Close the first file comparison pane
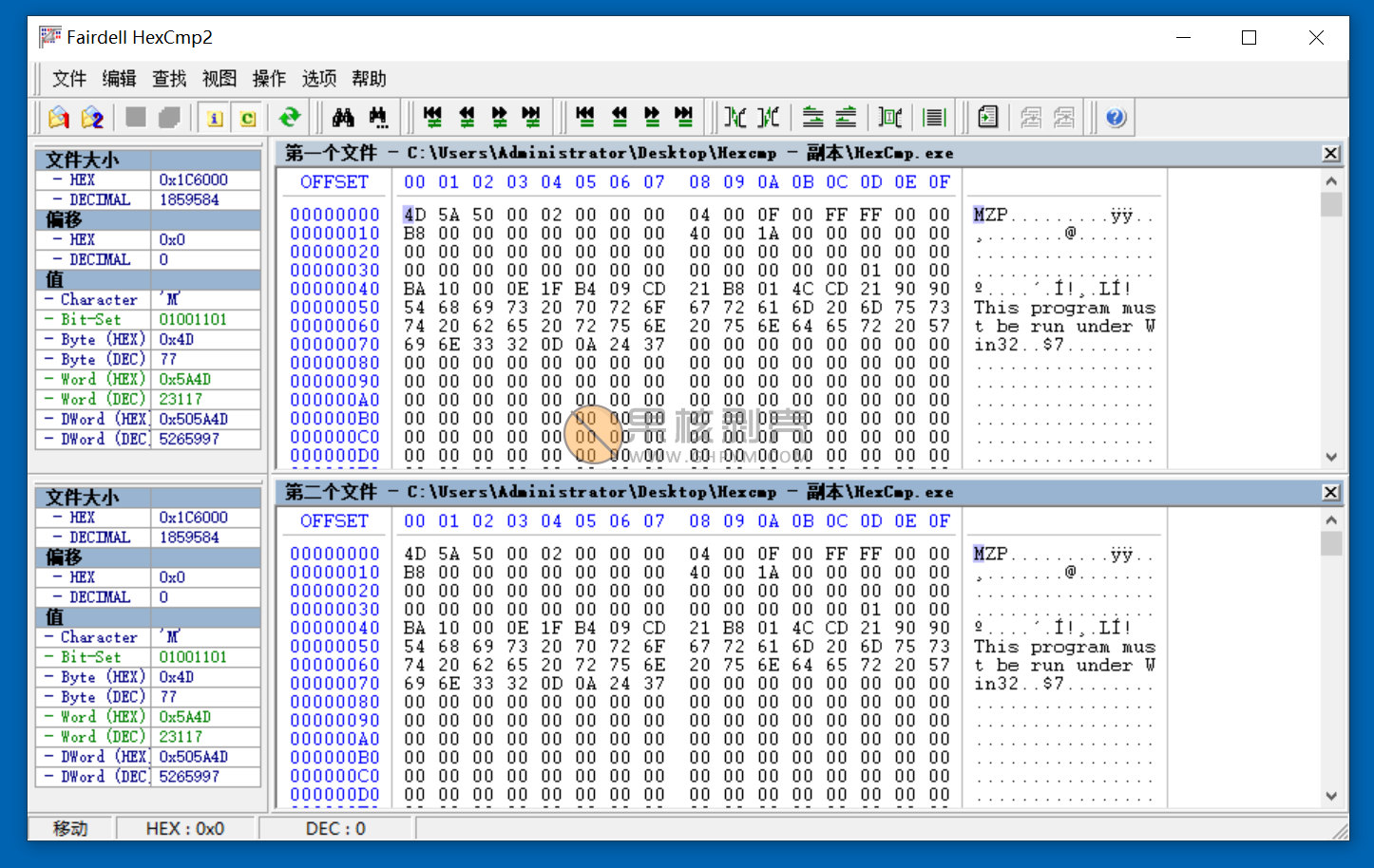Viewport: 1374px width, 868px height. tap(1330, 152)
